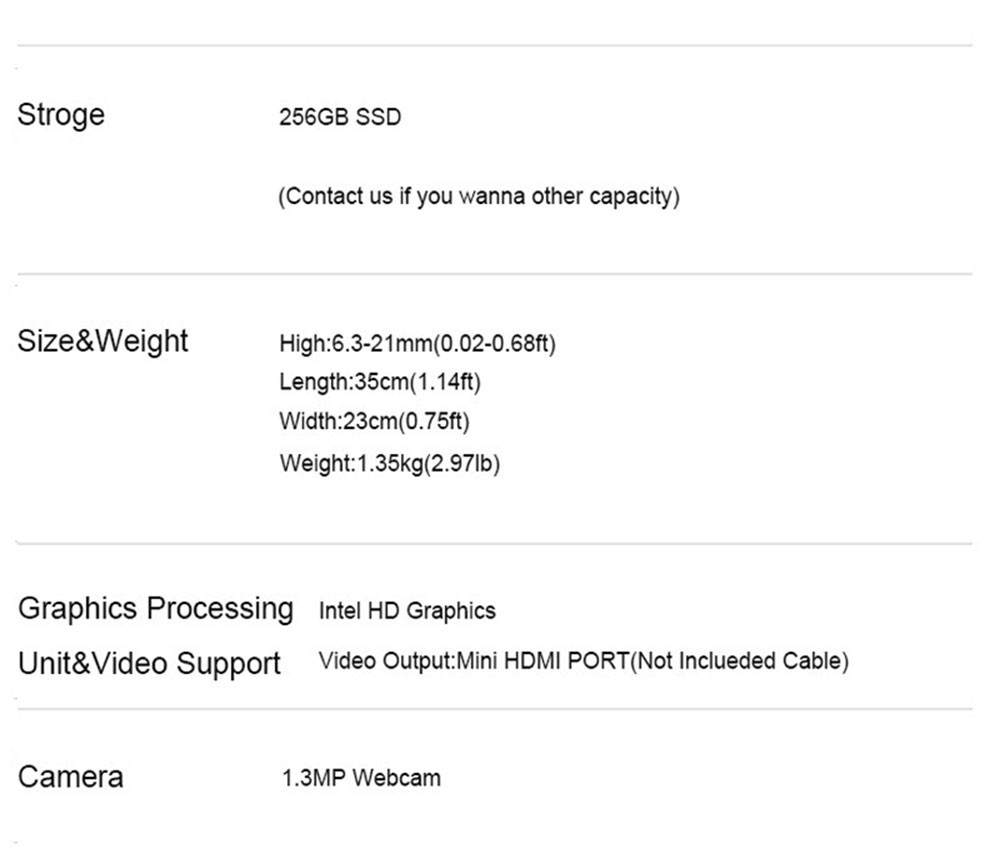This screenshot has width=1000, height=849.
Task: Click the Length 35cm specification line
Action: pos(380,382)
